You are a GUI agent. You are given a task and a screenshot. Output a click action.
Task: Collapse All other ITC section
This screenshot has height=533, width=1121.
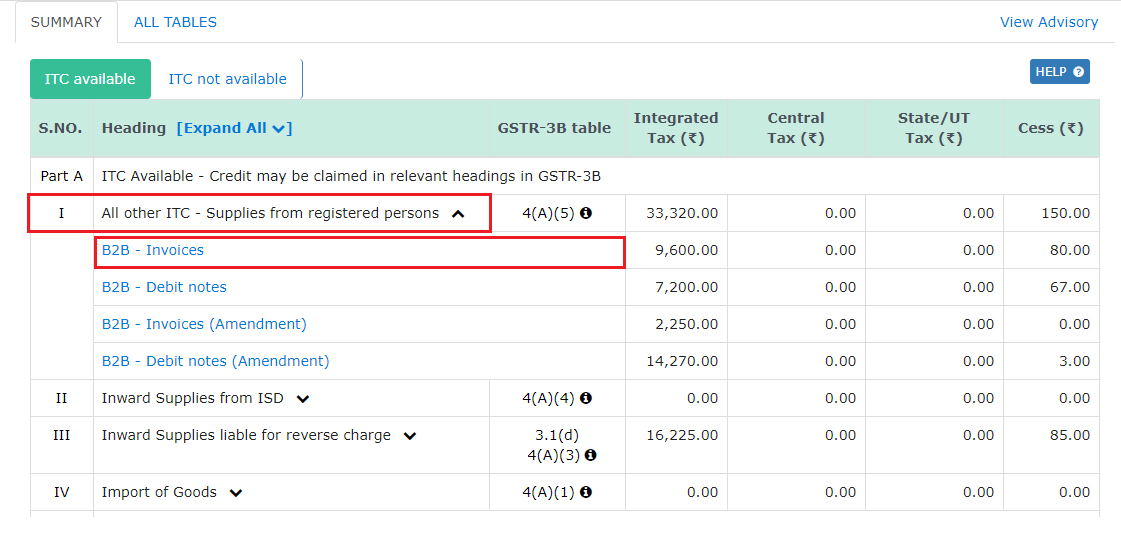tap(458, 213)
